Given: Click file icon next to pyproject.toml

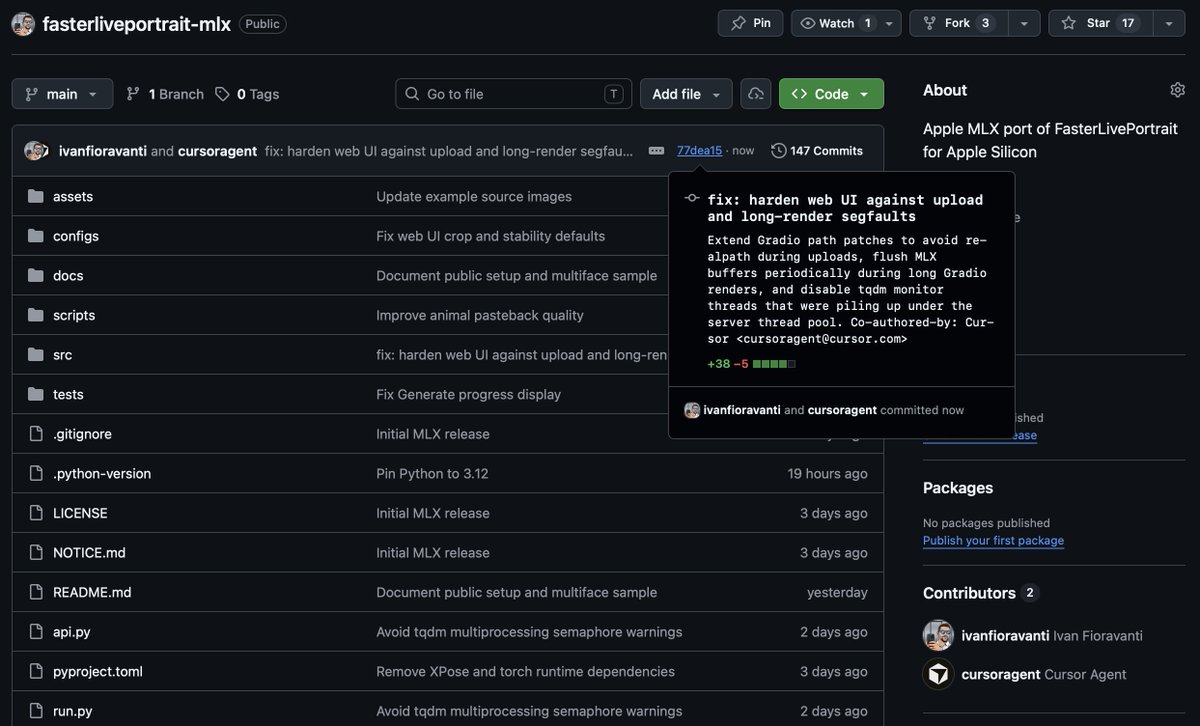Looking at the screenshot, I should [x=36, y=671].
